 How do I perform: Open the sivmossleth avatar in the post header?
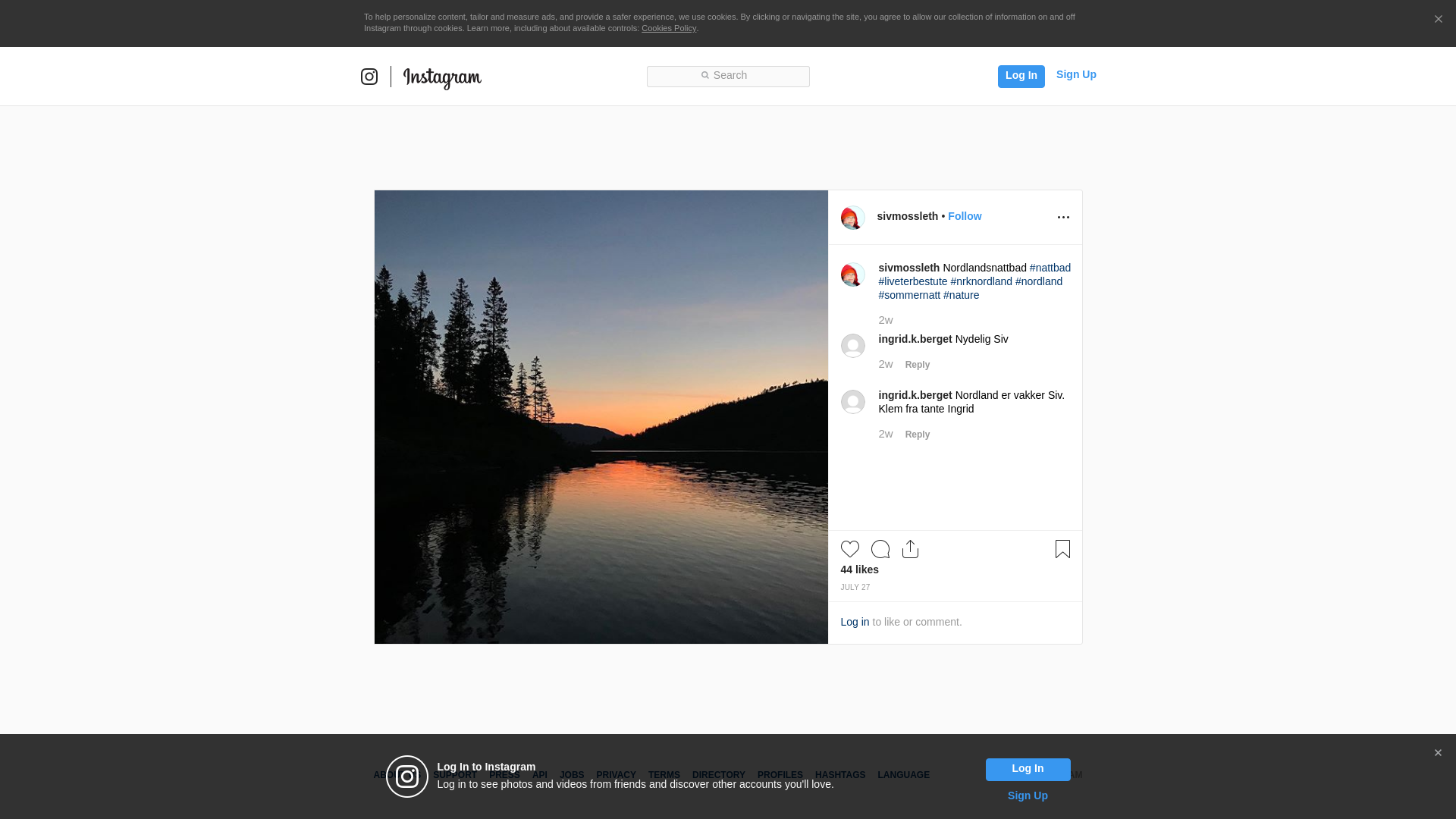pos(852,218)
